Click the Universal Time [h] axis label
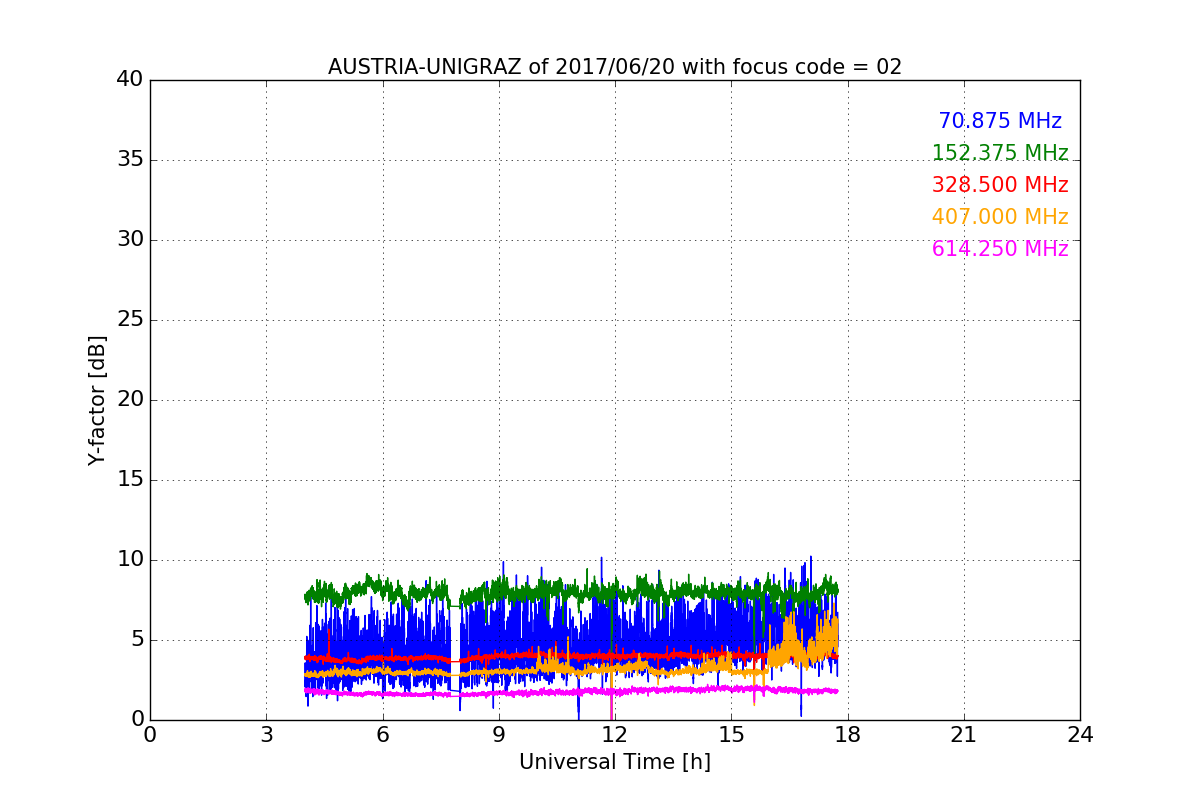The width and height of the screenshot is (1200, 800). pos(615,762)
